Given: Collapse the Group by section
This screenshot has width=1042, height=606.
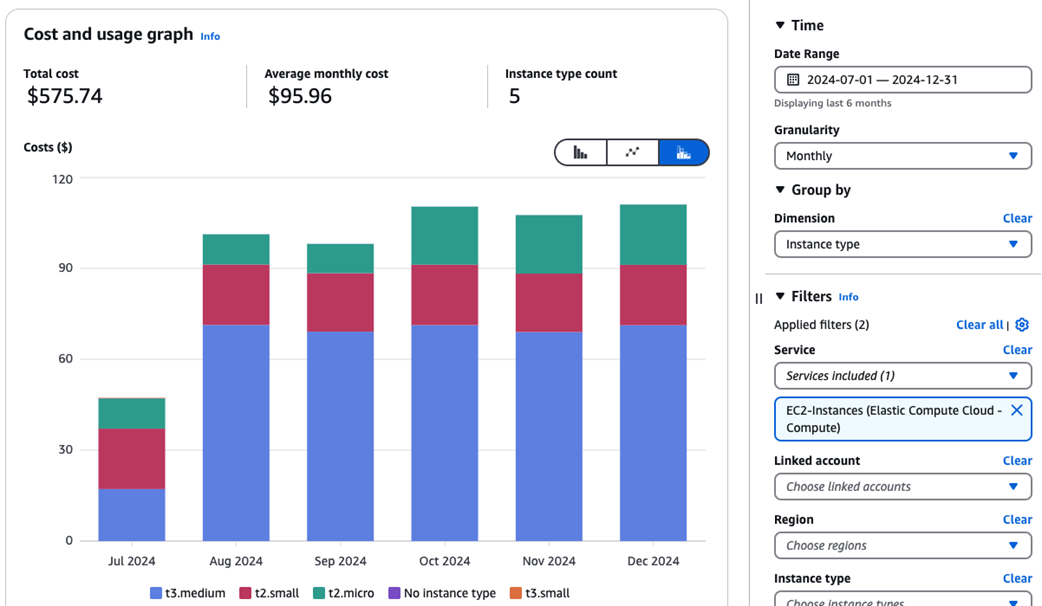Looking at the screenshot, I should (x=780, y=190).
